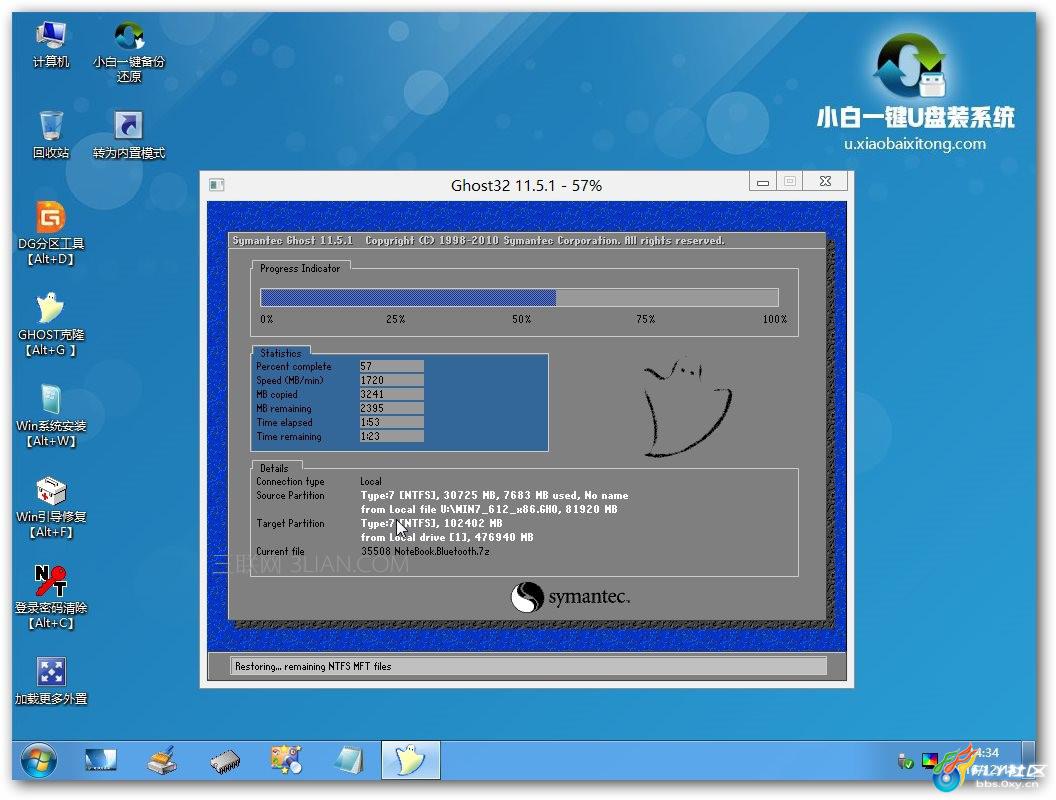This screenshot has width=1056, height=800.
Task: Click current file 35508 NoteBook.Bluetooth.7z
Action: [x=425, y=552]
